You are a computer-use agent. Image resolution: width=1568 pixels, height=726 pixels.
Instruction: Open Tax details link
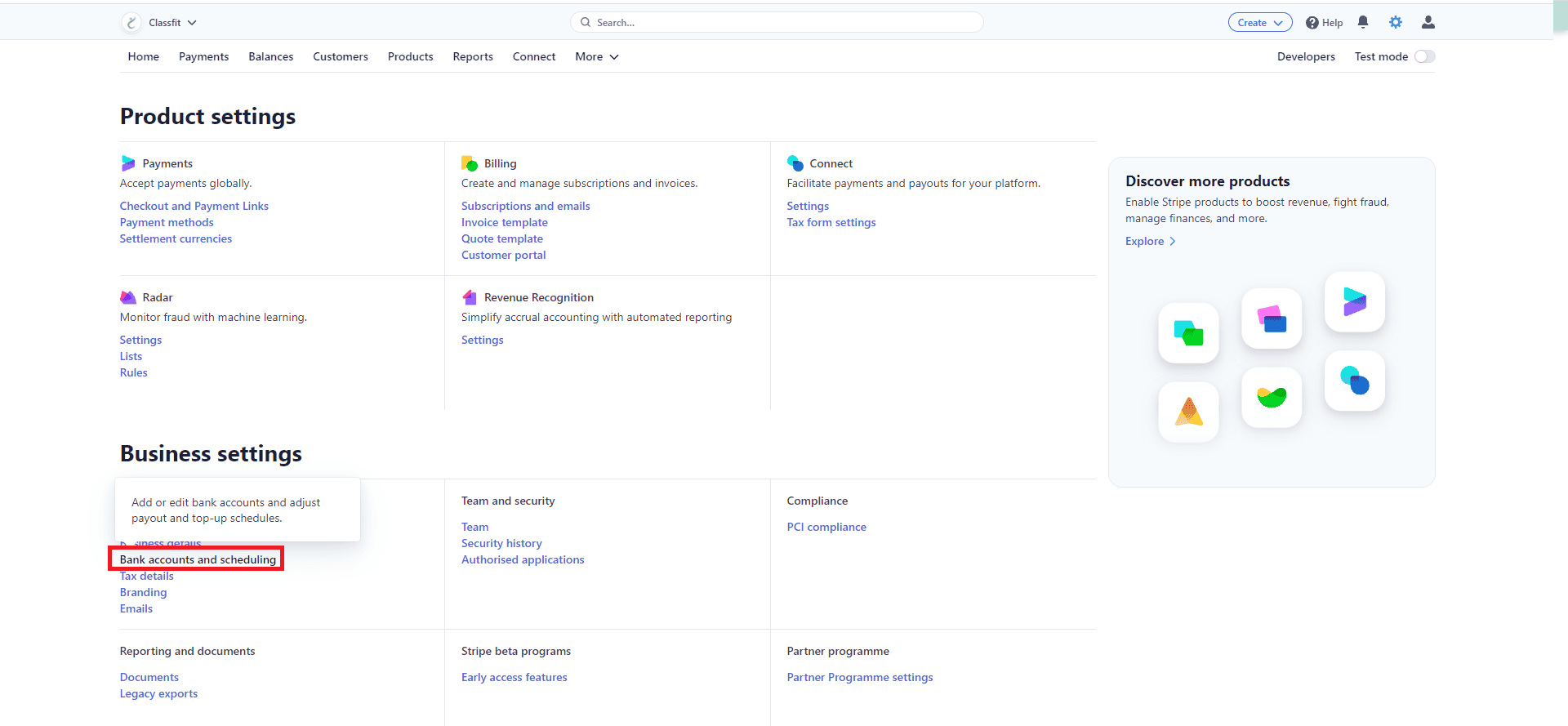coord(147,576)
